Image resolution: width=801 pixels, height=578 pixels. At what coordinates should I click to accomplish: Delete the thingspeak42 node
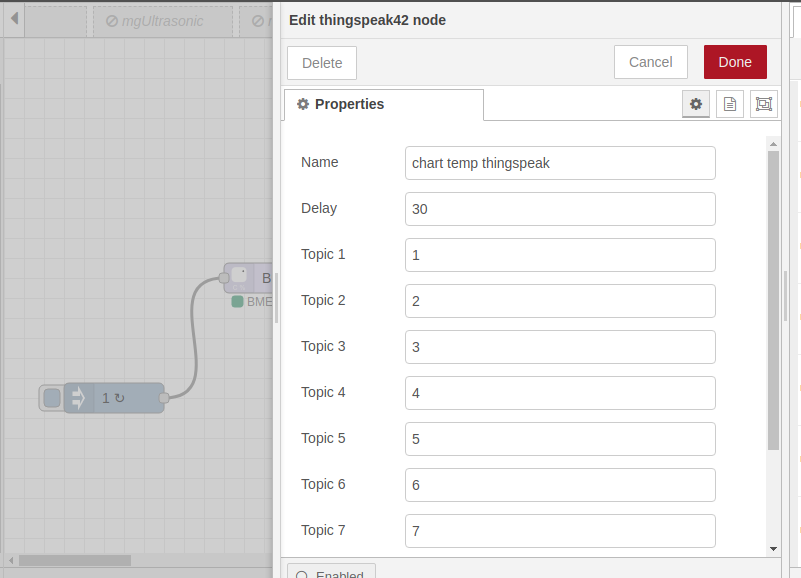click(322, 62)
